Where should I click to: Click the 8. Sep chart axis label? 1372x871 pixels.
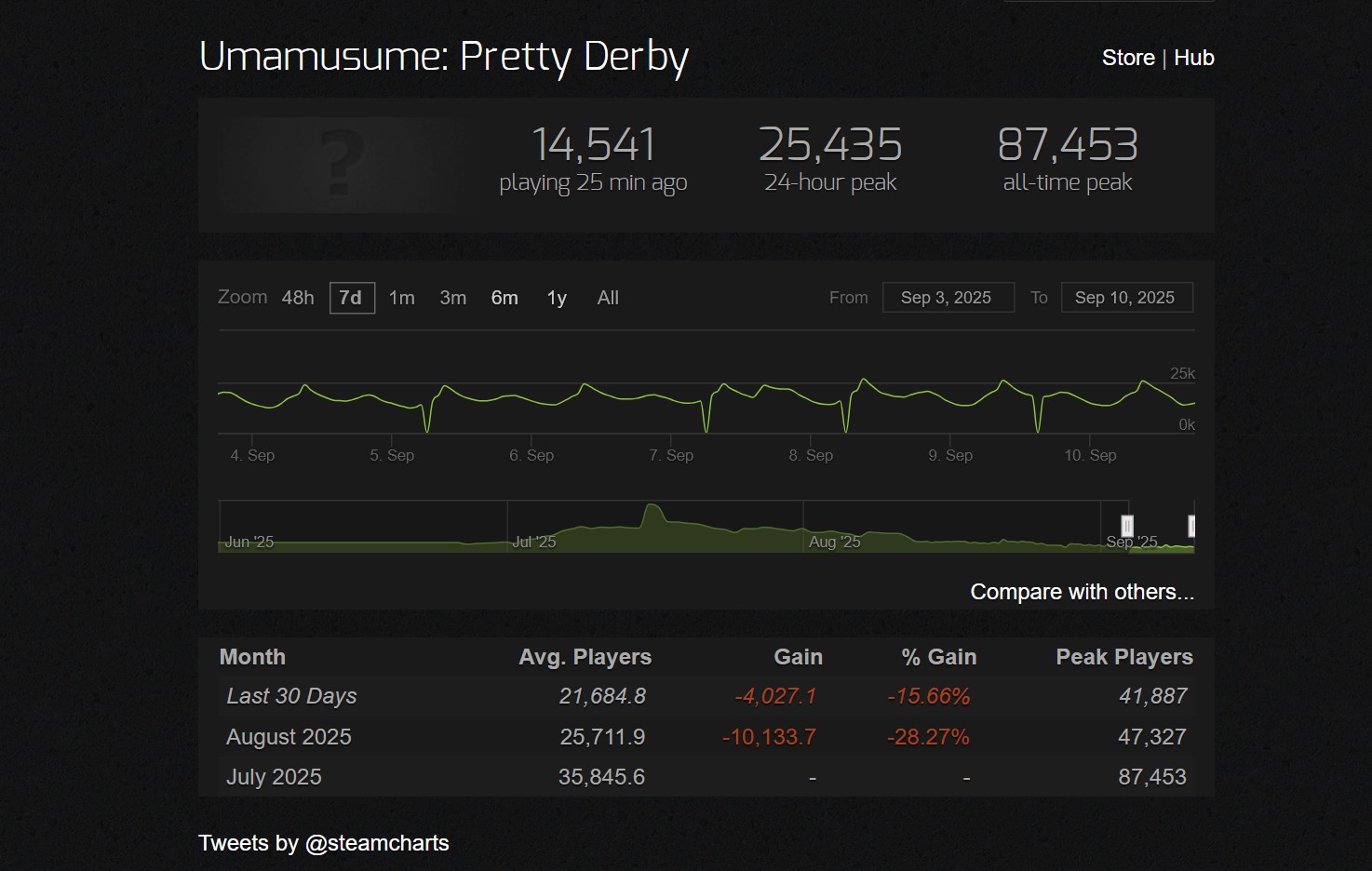point(811,455)
